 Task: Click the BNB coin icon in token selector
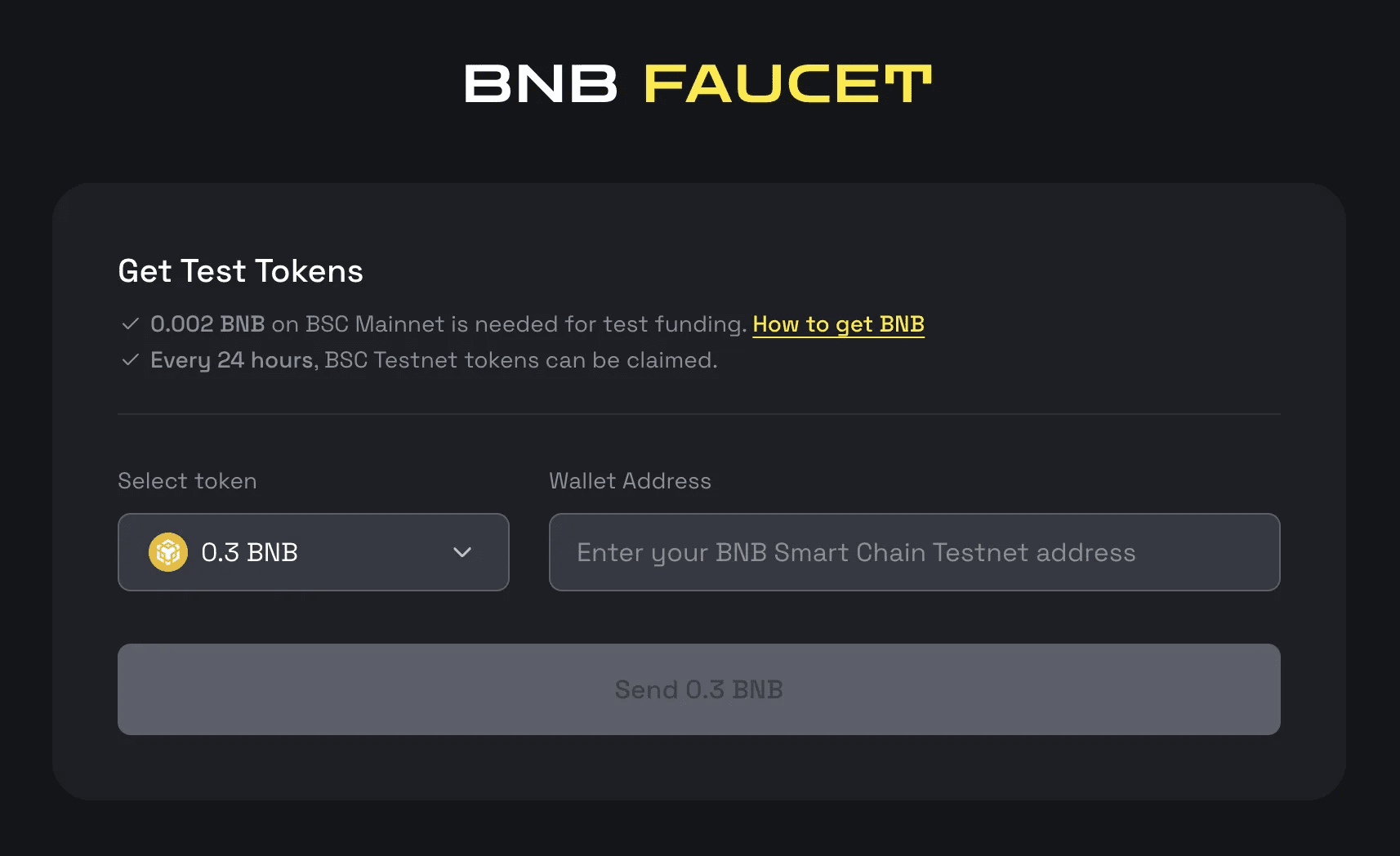pos(168,552)
